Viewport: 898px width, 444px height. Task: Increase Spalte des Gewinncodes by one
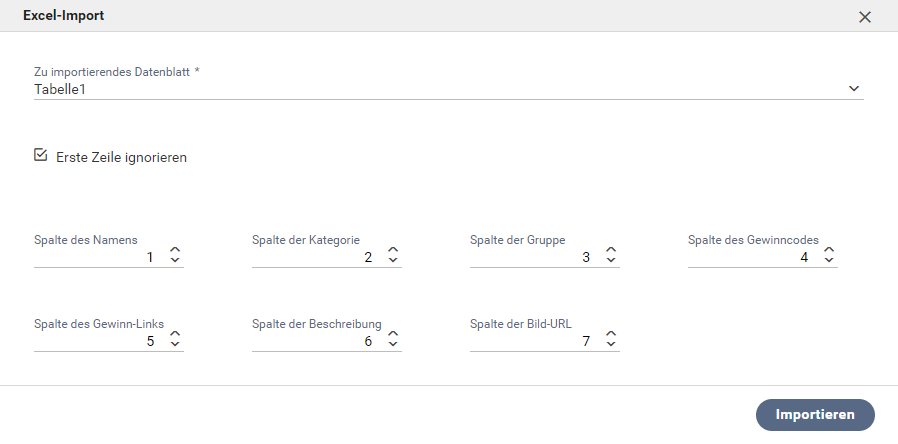point(829,251)
